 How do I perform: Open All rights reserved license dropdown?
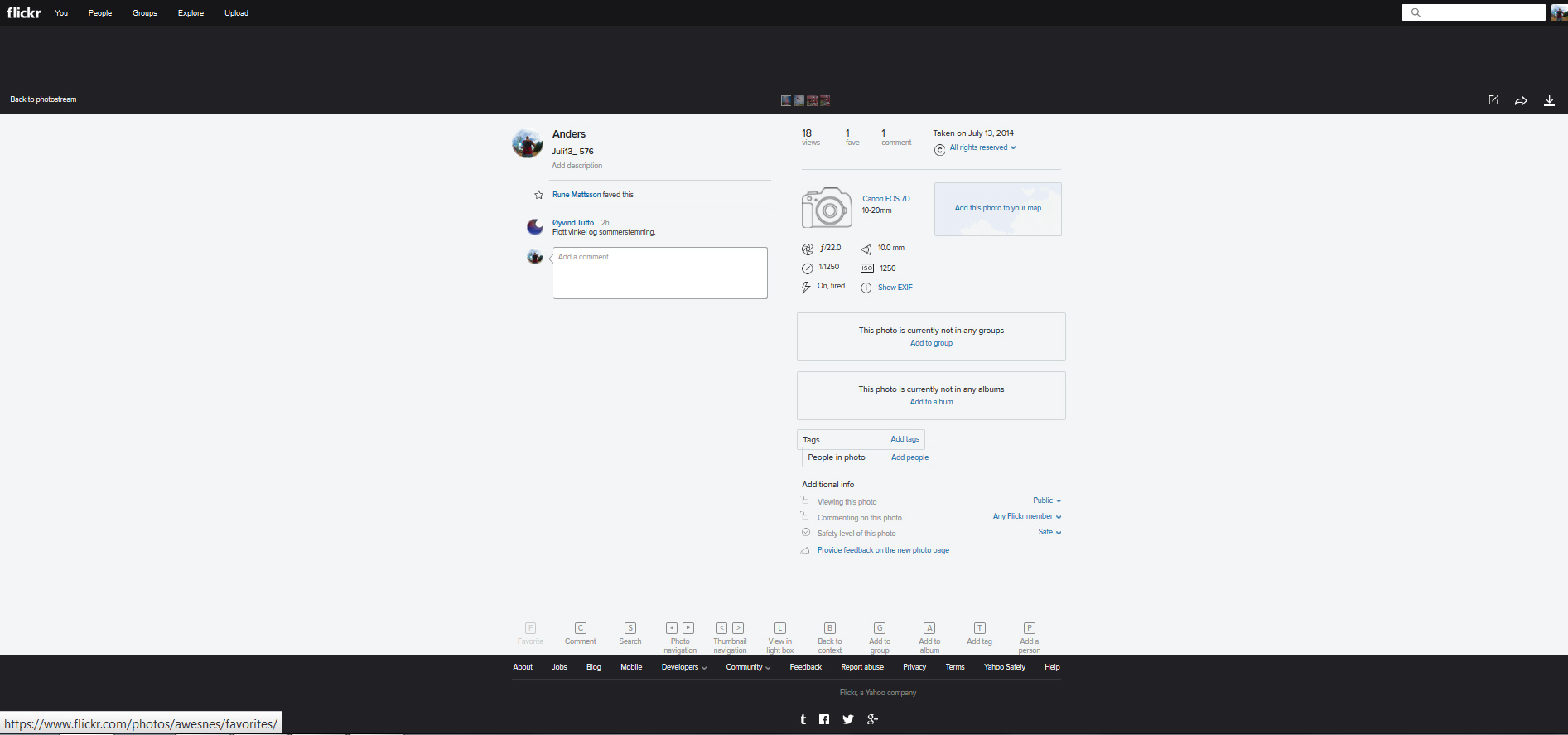pyautogui.click(x=982, y=147)
